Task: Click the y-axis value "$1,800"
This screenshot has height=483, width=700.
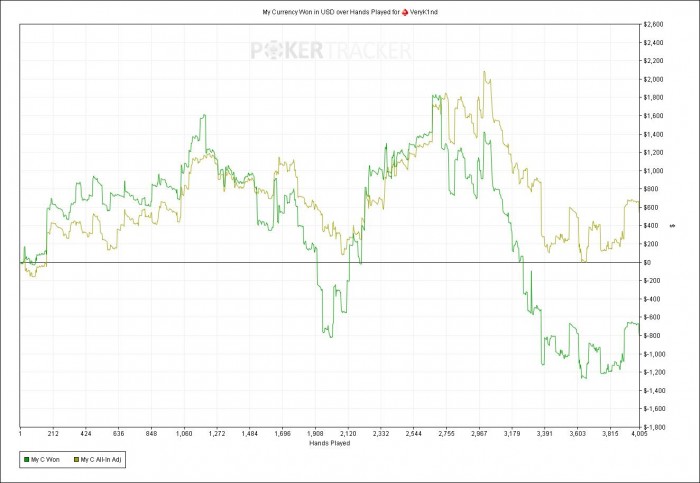Action: (653, 98)
